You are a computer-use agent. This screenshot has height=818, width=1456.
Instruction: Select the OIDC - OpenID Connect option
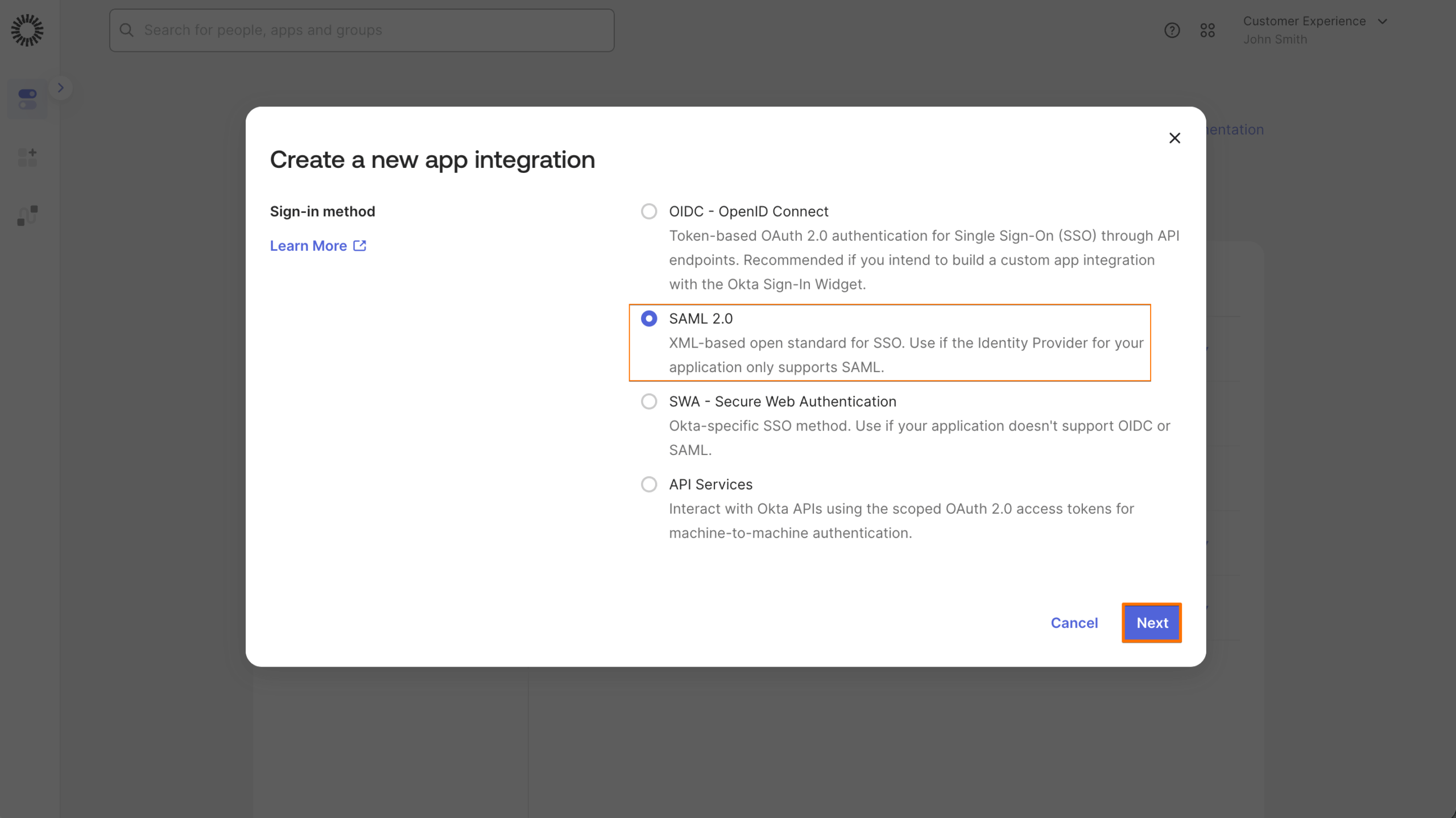648,211
